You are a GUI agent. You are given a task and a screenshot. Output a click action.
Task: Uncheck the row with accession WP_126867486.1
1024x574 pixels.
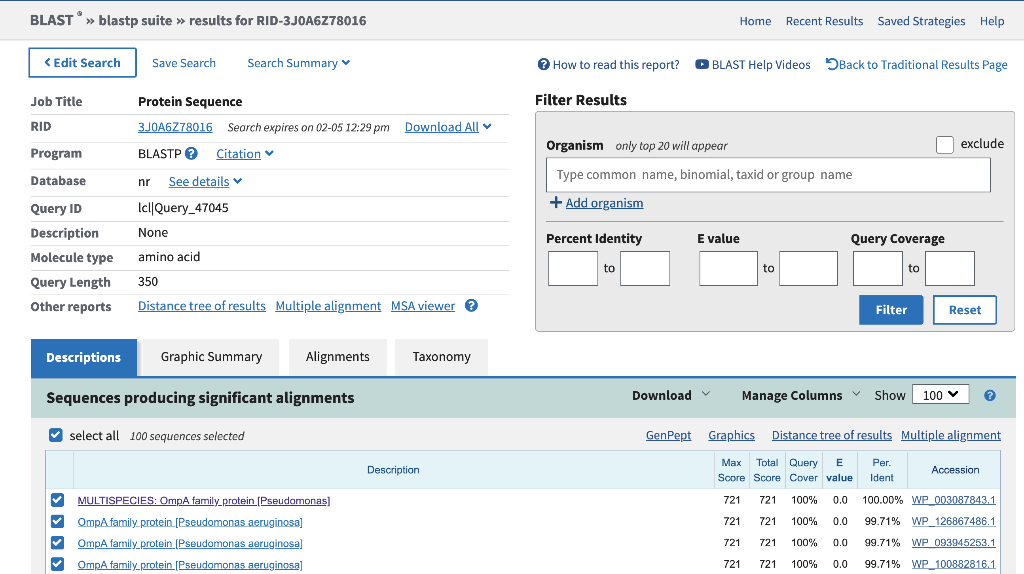[x=57, y=522]
